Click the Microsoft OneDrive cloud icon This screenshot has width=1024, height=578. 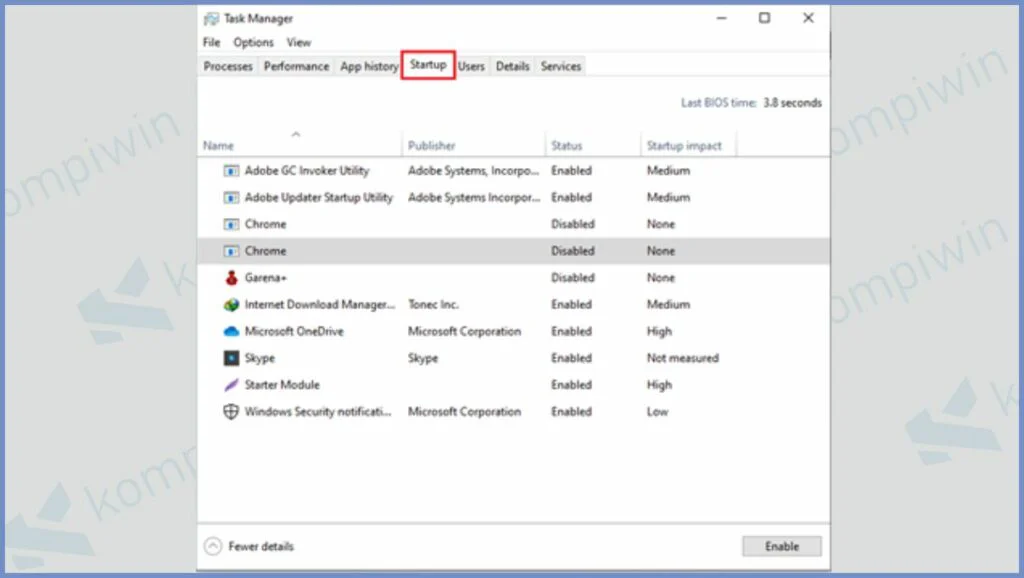tap(231, 331)
